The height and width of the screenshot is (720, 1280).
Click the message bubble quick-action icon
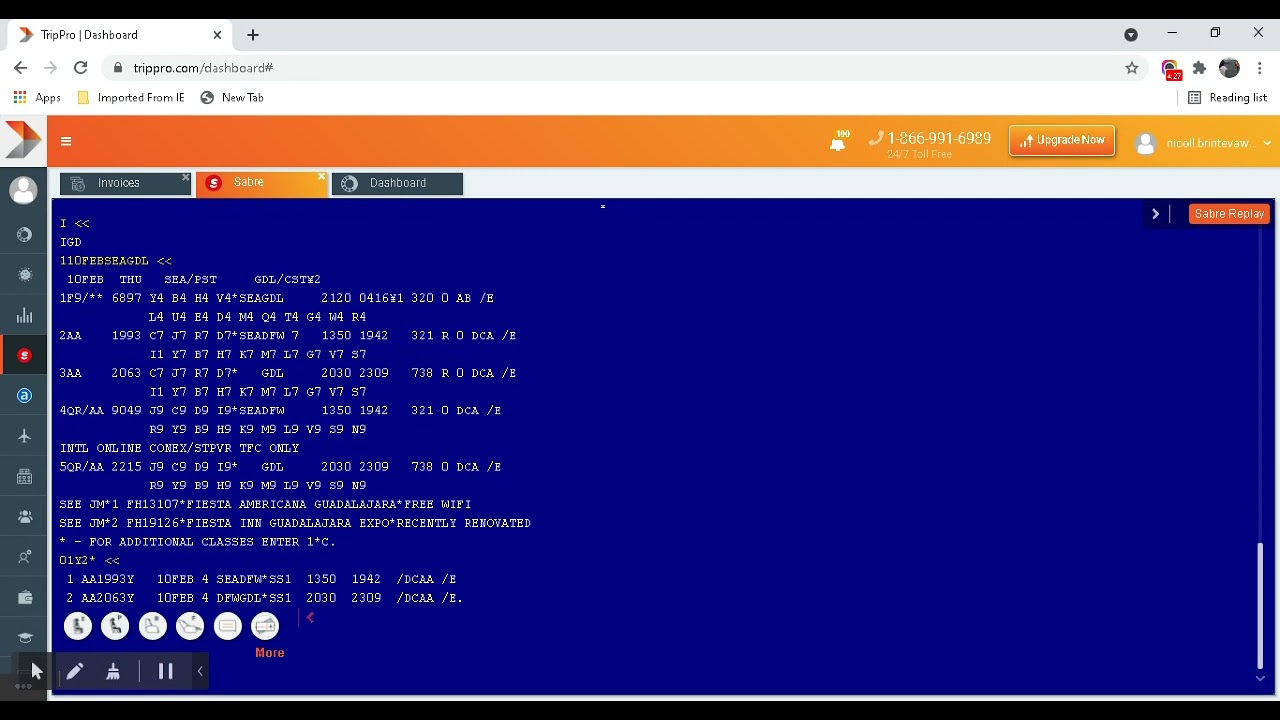228,626
